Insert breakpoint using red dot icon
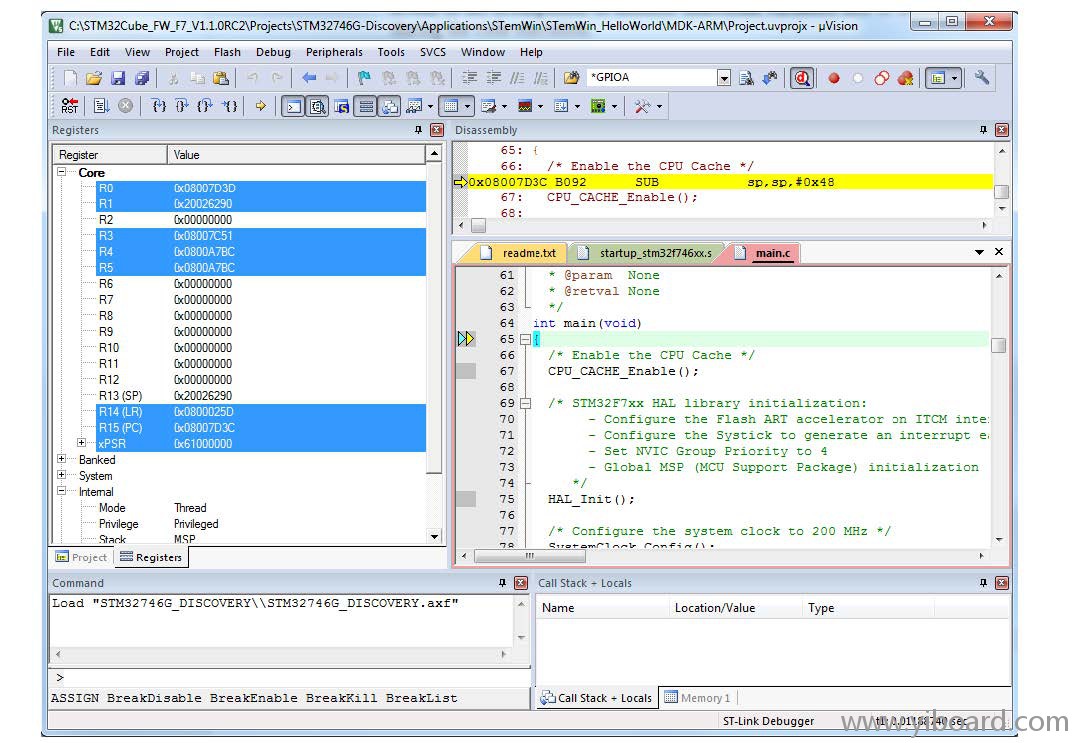The height and width of the screenshot is (743, 1072). (833, 78)
